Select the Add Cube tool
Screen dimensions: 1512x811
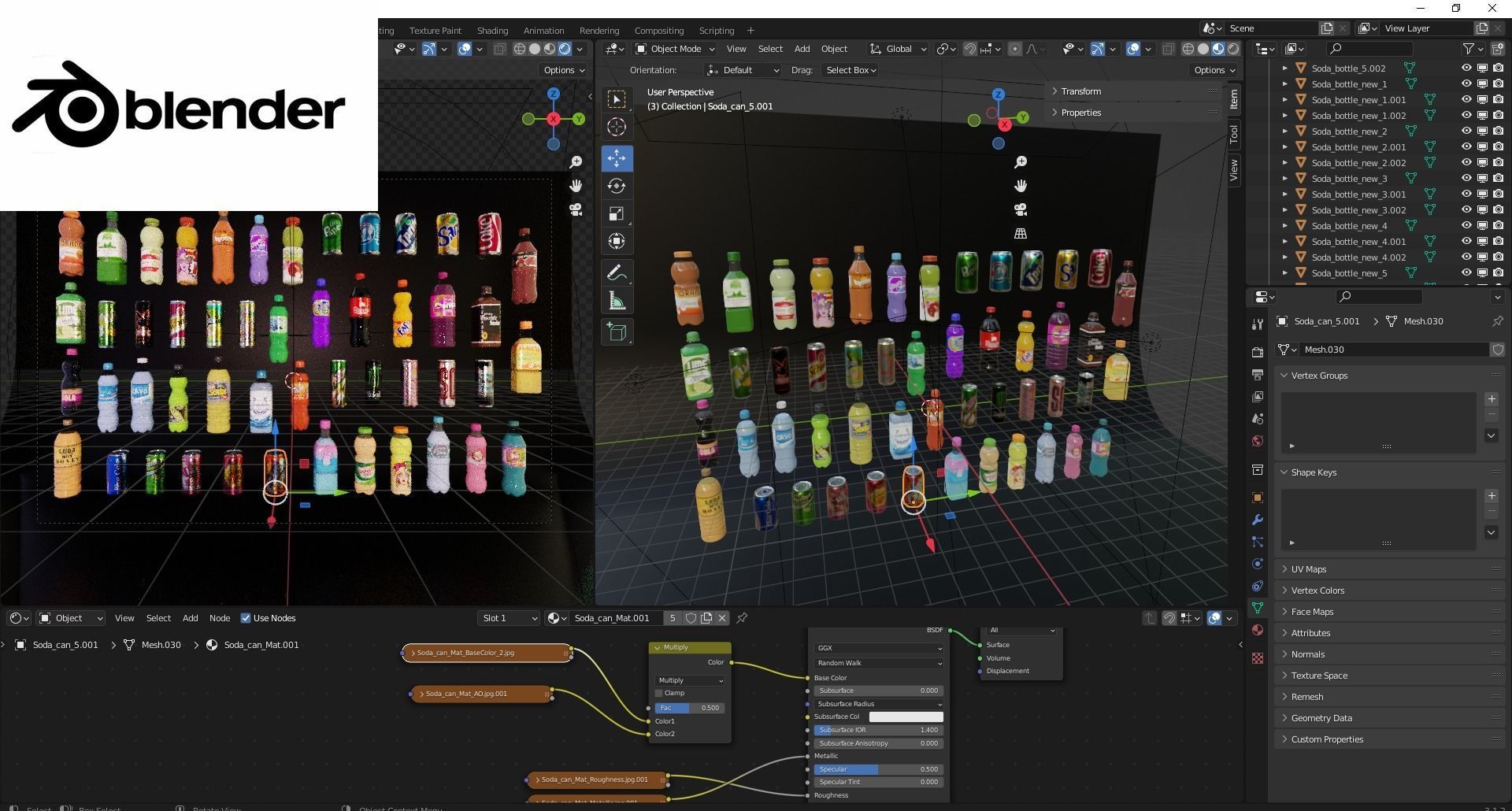coord(617,332)
